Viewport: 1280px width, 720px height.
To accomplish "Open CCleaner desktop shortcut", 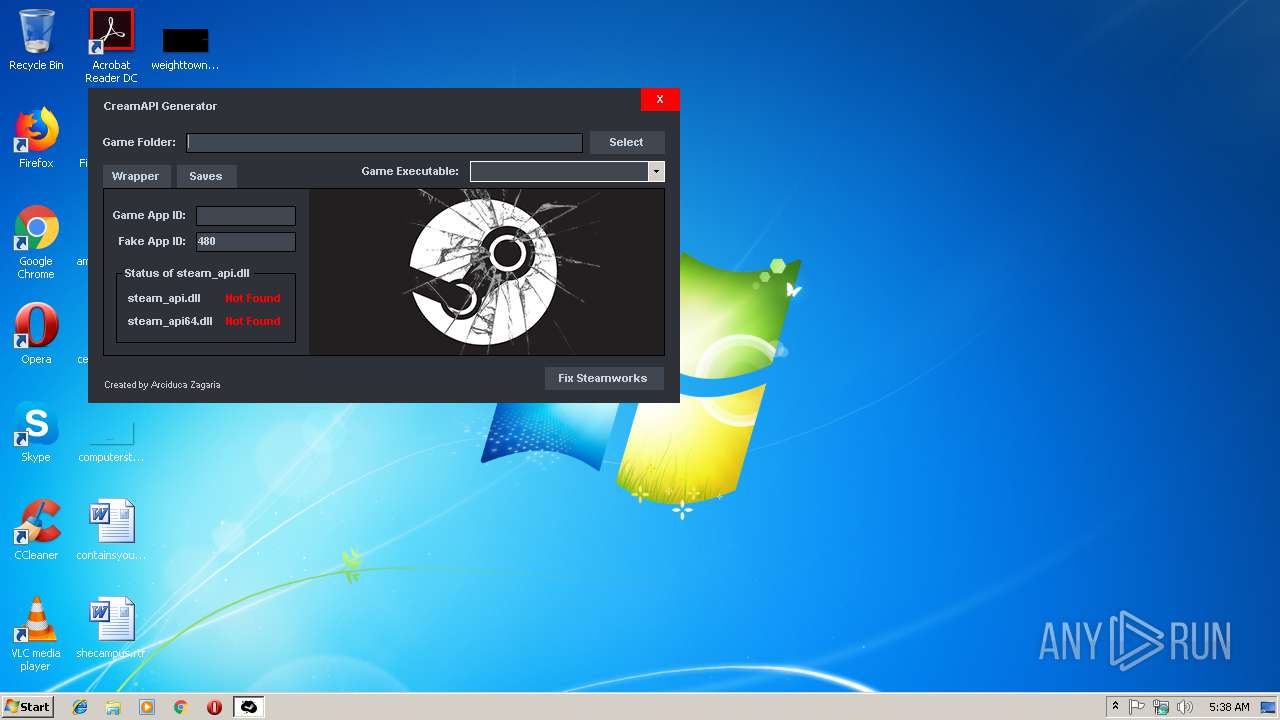I will coord(36,530).
